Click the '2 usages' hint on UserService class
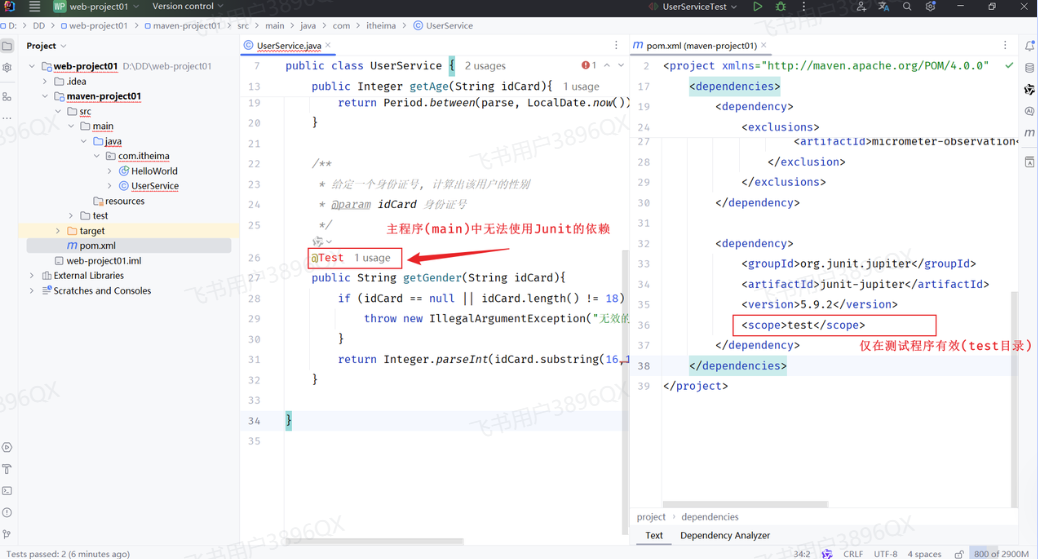Viewport: 1038px width, 559px height. tap(485, 66)
